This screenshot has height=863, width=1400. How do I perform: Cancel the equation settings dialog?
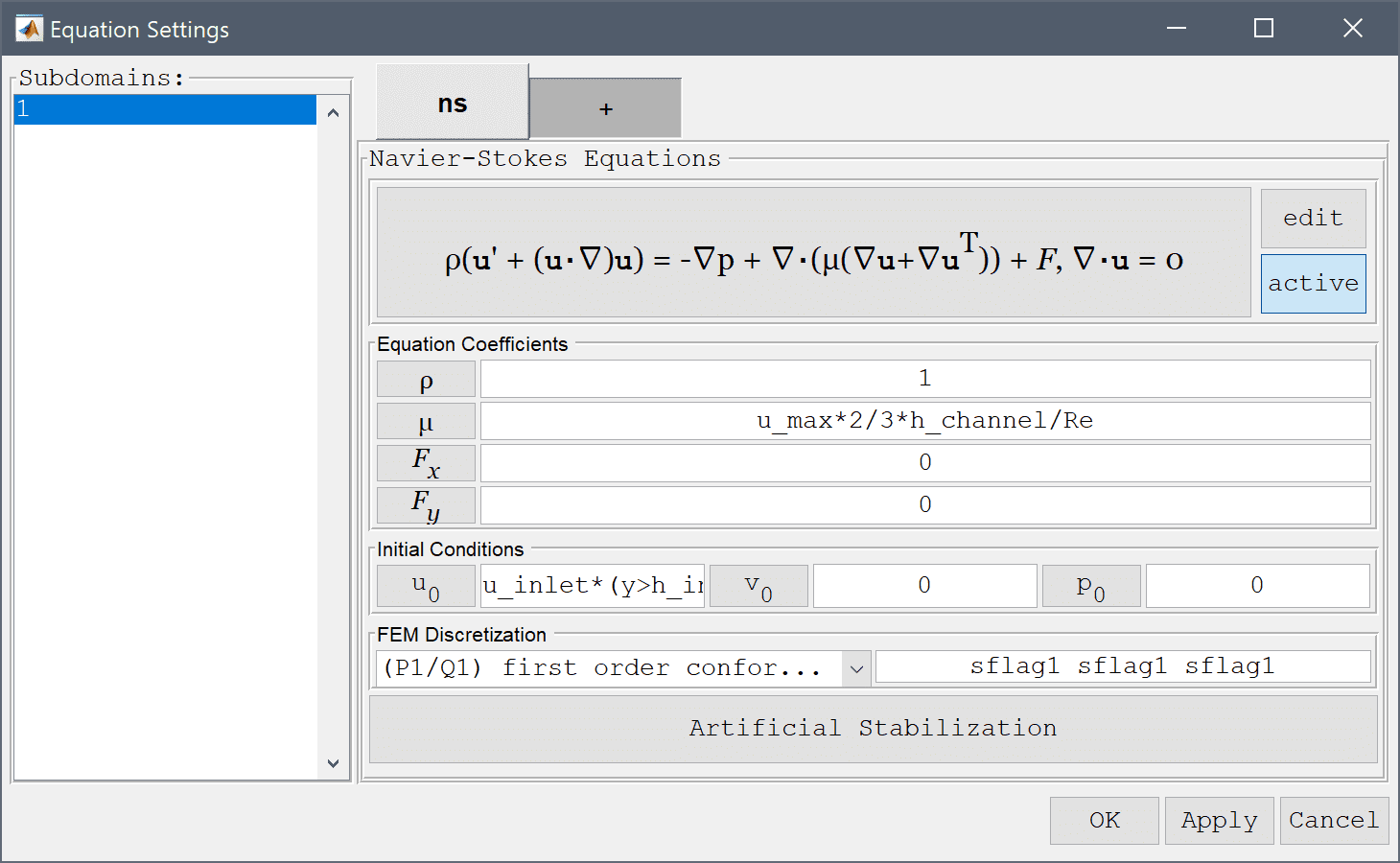click(1334, 821)
